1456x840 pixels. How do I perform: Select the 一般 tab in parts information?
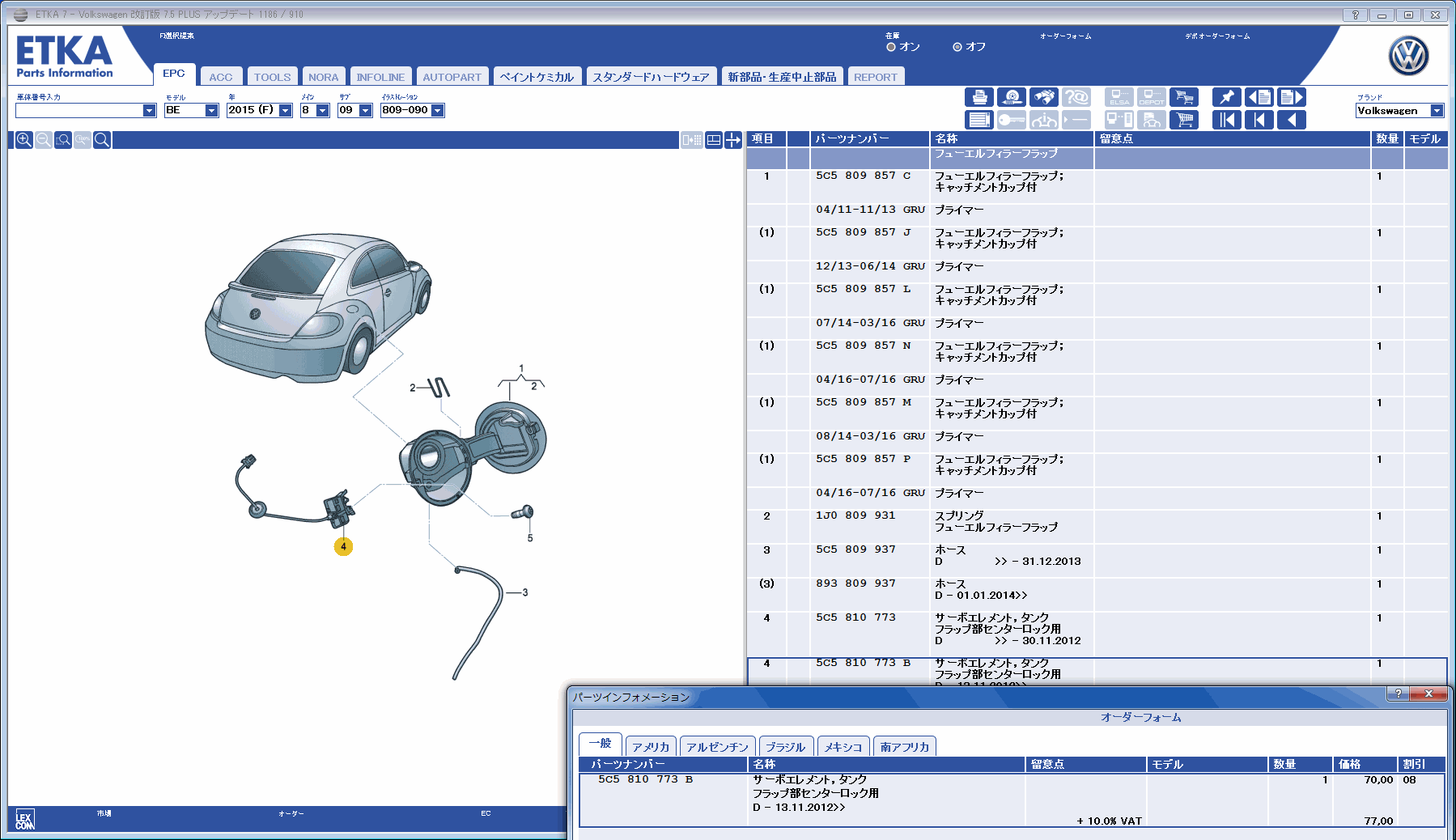click(601, 744)
